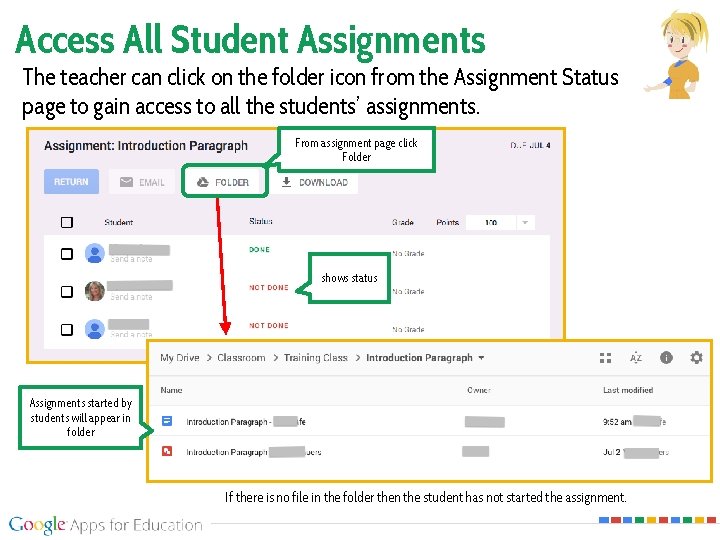Image resolution: width=720 pixels, height=540 pixels.
Task: Open the first Introduction Paragraph file
Action: coord(246,422)
